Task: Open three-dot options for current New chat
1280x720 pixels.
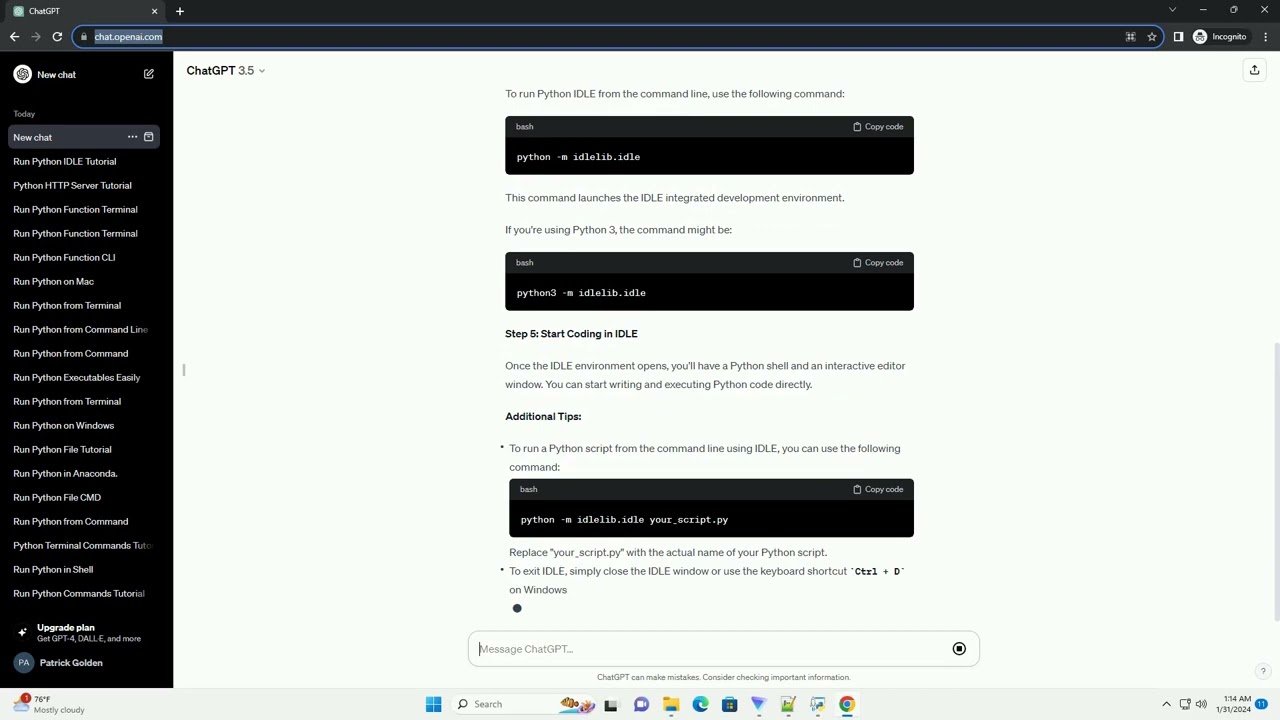Action: (132, 137)
